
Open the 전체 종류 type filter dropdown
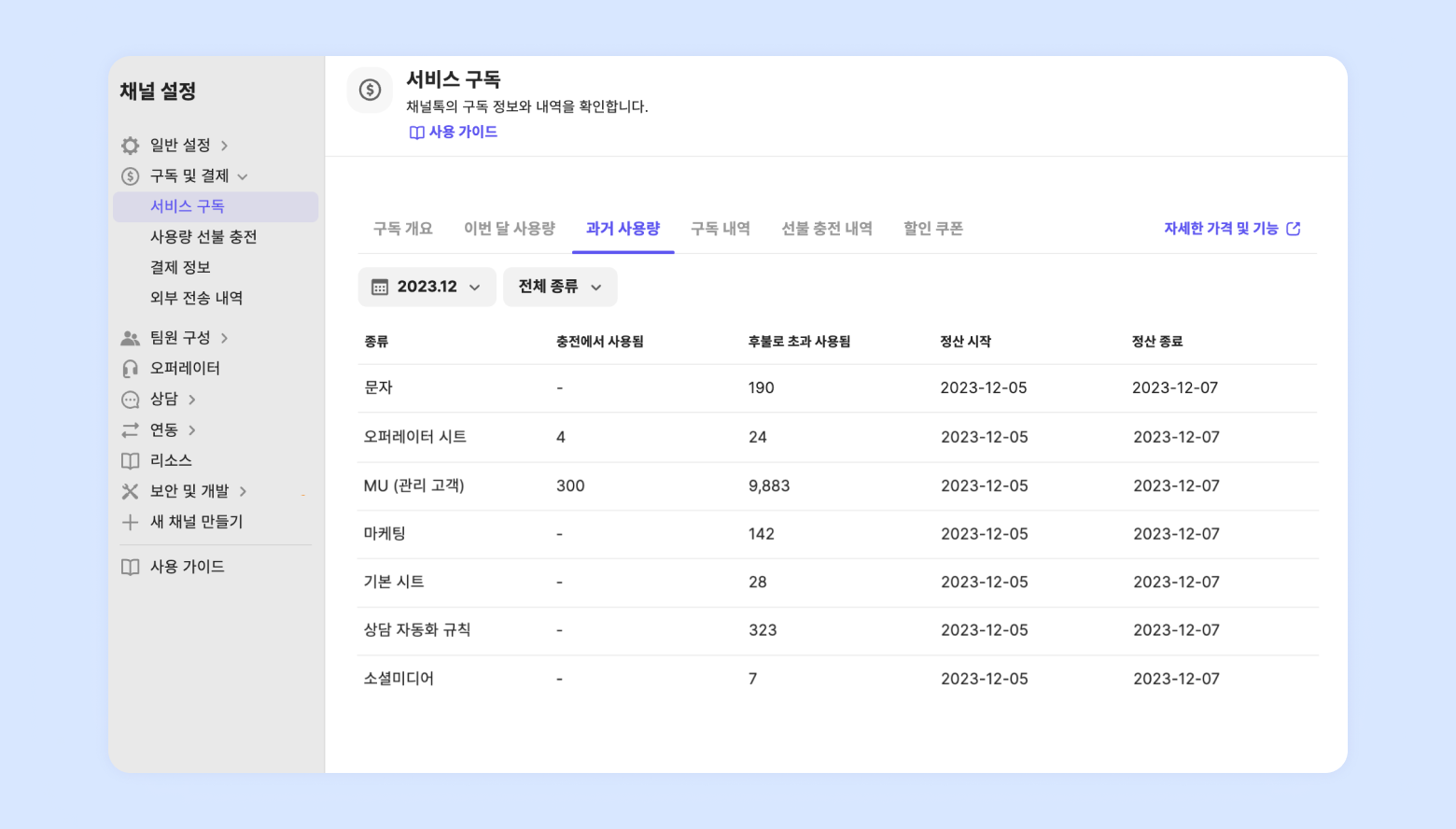[560, 287]
